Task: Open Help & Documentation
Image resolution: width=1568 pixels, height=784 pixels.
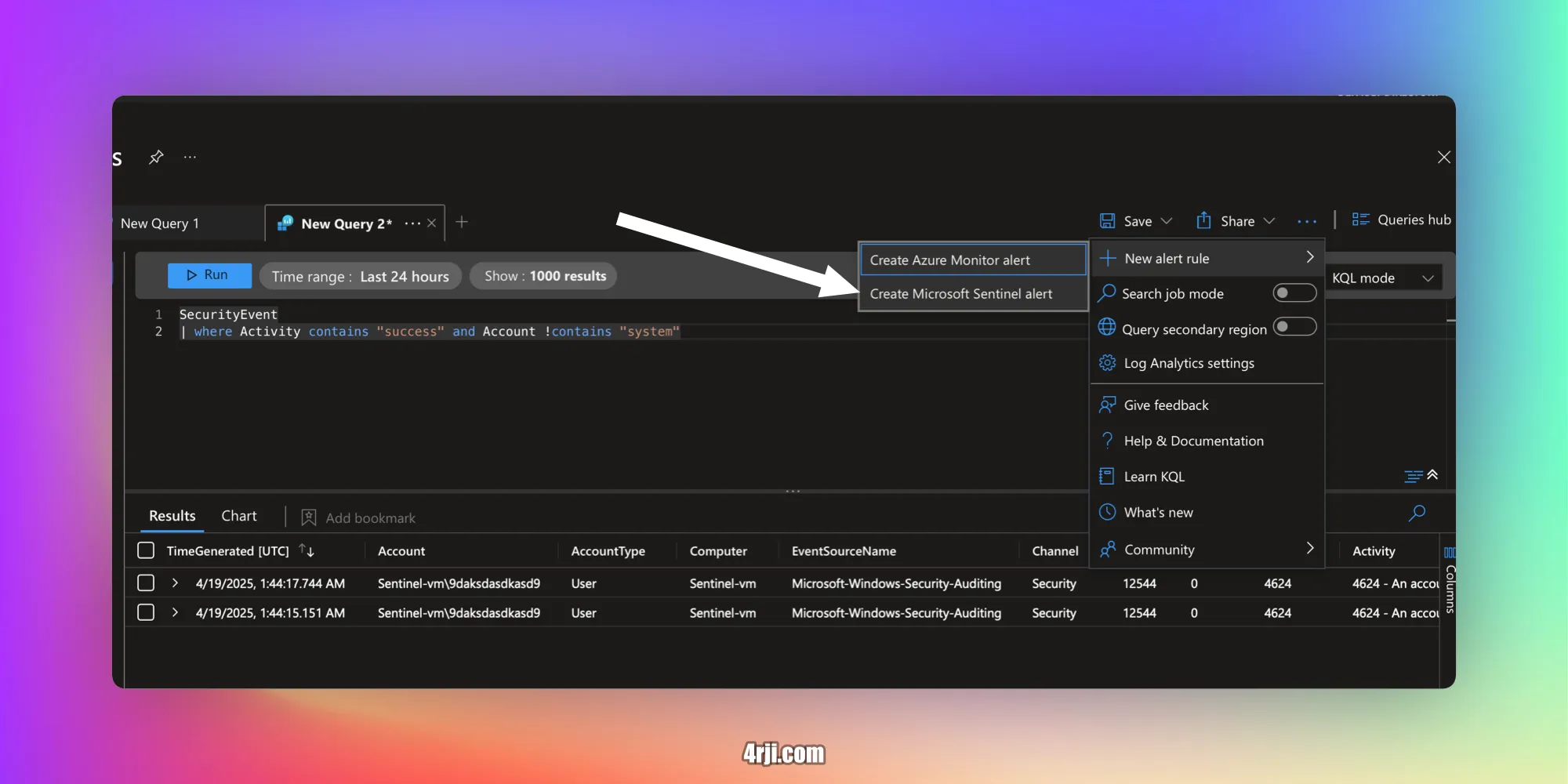Action: 1193,440
